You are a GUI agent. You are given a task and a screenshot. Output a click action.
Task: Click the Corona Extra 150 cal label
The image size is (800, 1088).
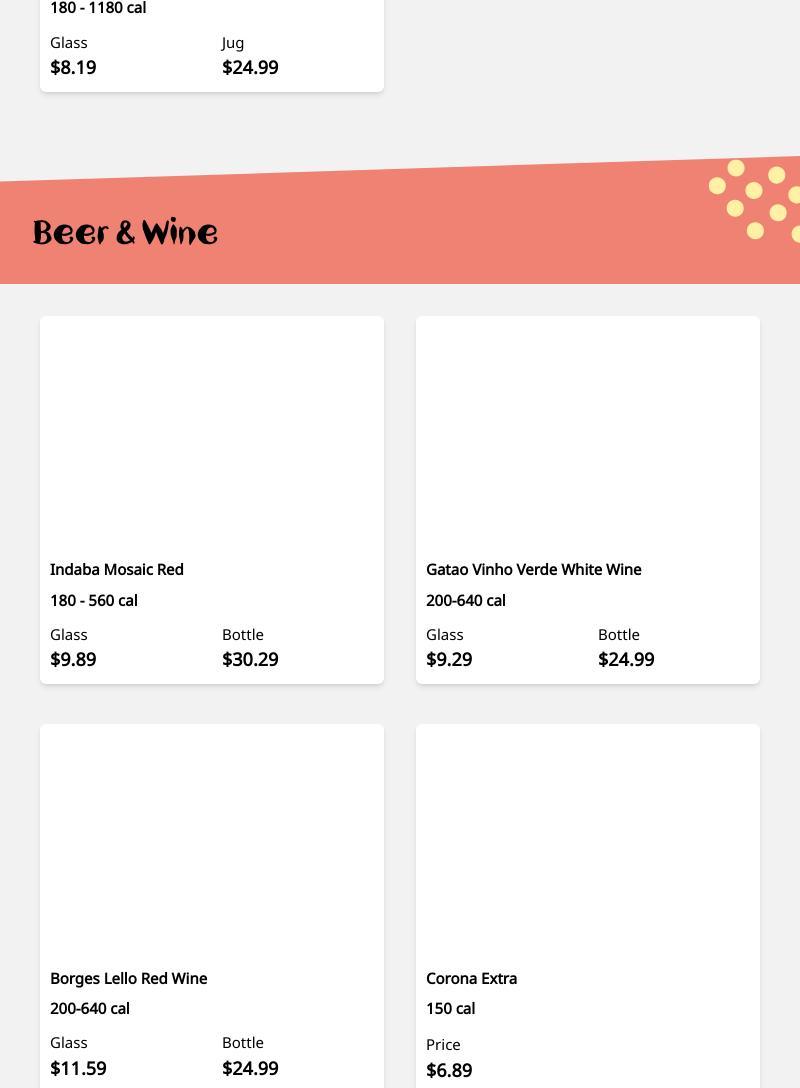[x=451, y=1008]
